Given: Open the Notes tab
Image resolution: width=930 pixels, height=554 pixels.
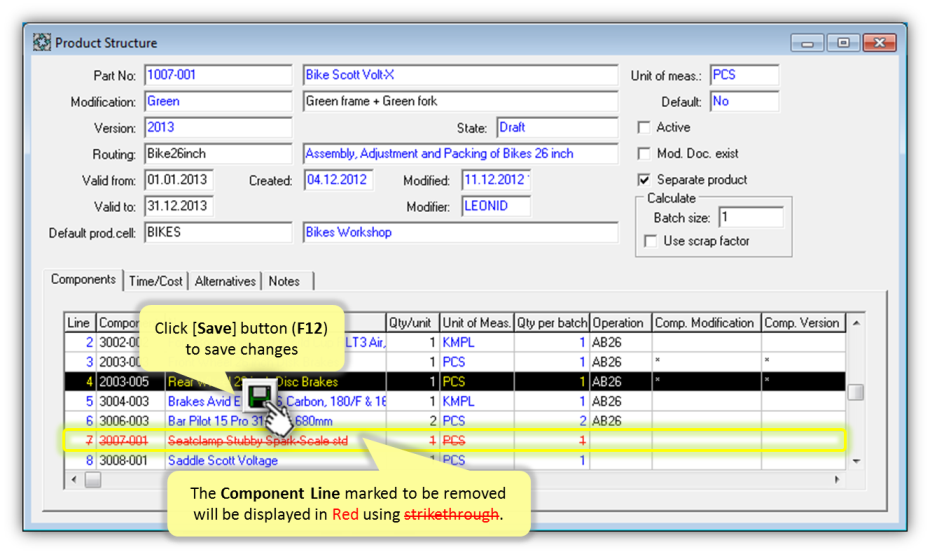Looking at the screenshot, I should pos(287,281).
